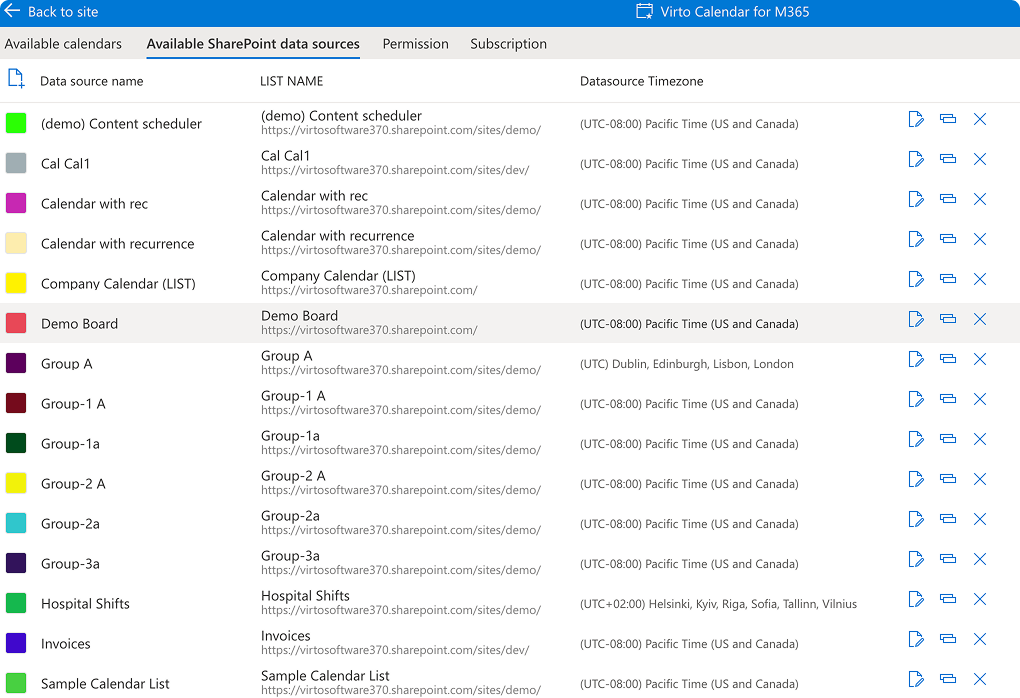Click the Datasource Timezone column header

[641, 81]
